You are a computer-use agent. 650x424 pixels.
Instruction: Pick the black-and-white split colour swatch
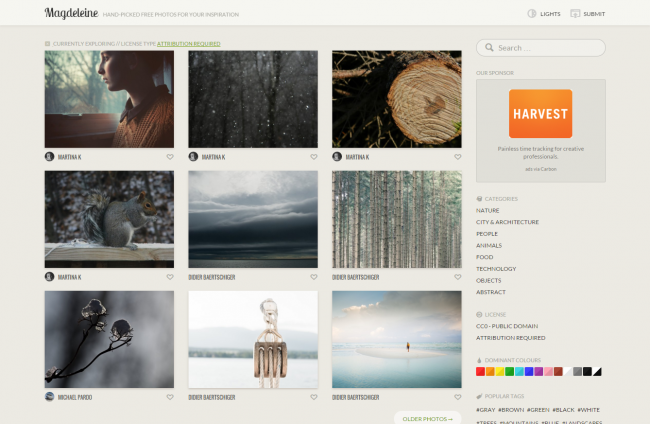tap(597, 371)
